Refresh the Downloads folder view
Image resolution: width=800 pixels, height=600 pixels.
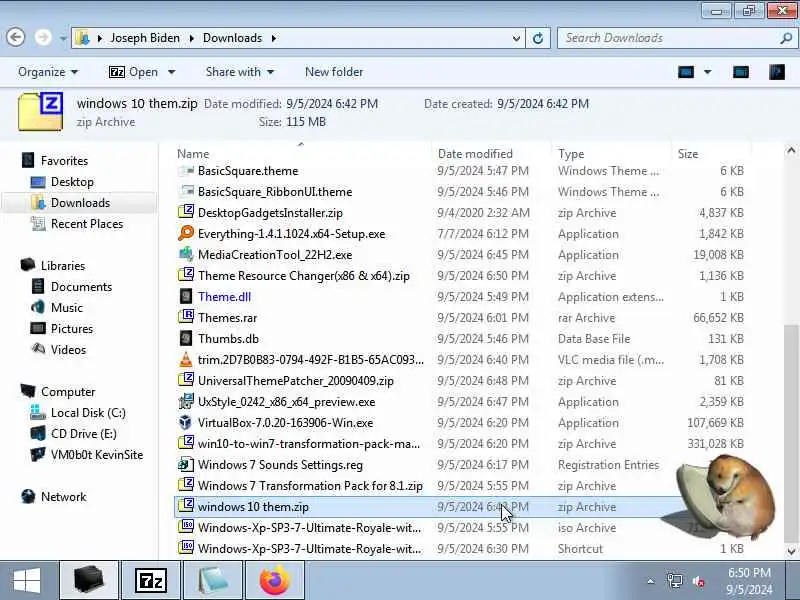(538, 38)
